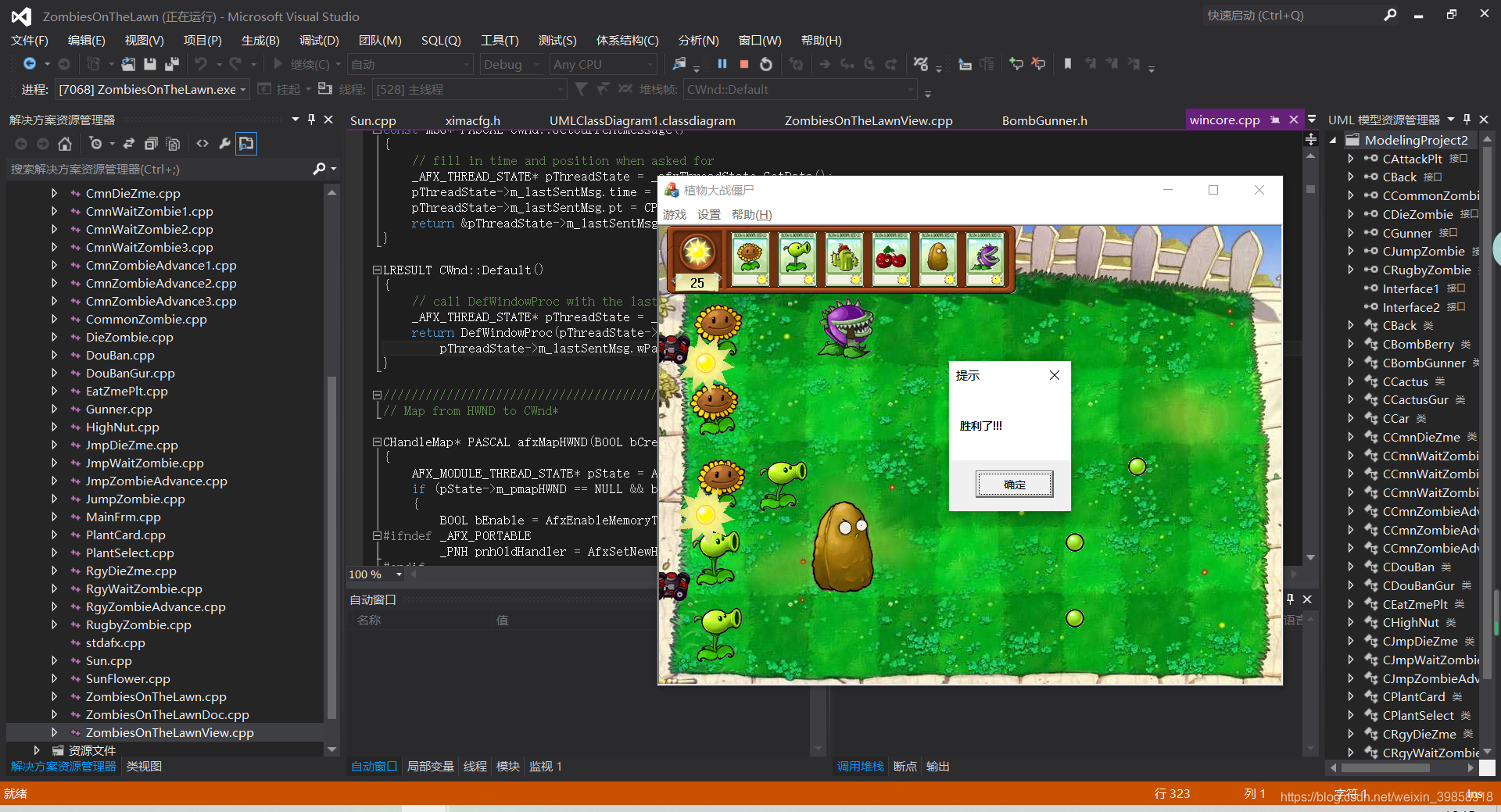The image size is (1501, 812).
Task: Switch to the ZombiesOnTheLawnView.cpp editor tab
Action: [x=869, y=120]
